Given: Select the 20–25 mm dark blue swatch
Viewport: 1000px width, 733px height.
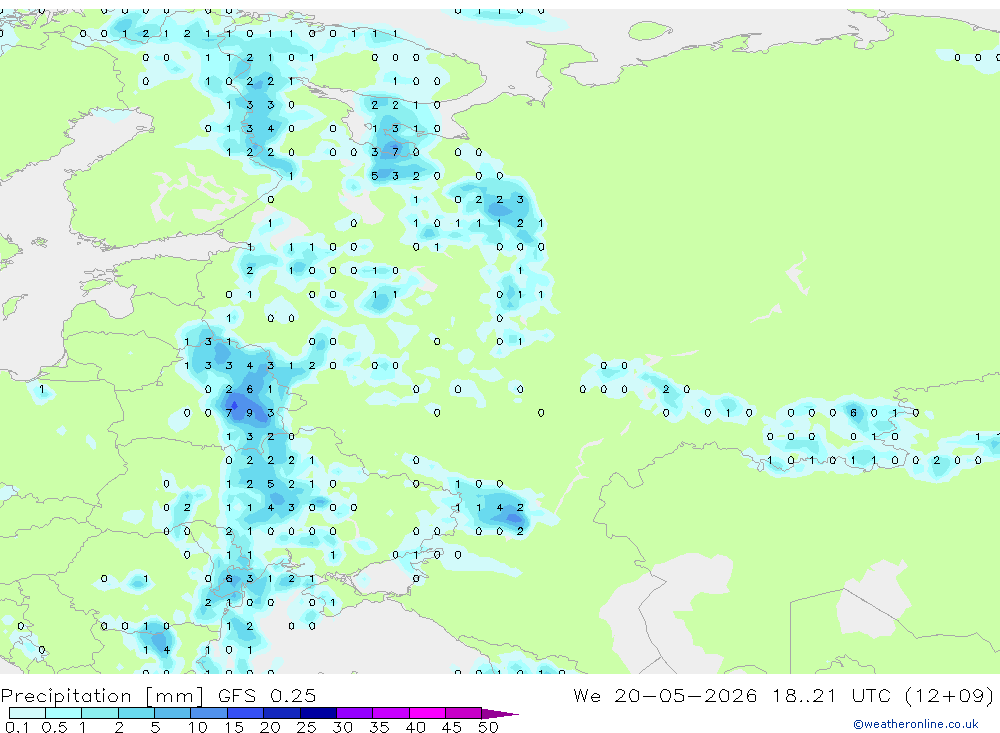Looking at the screenshot, I should tap(282, 713).
